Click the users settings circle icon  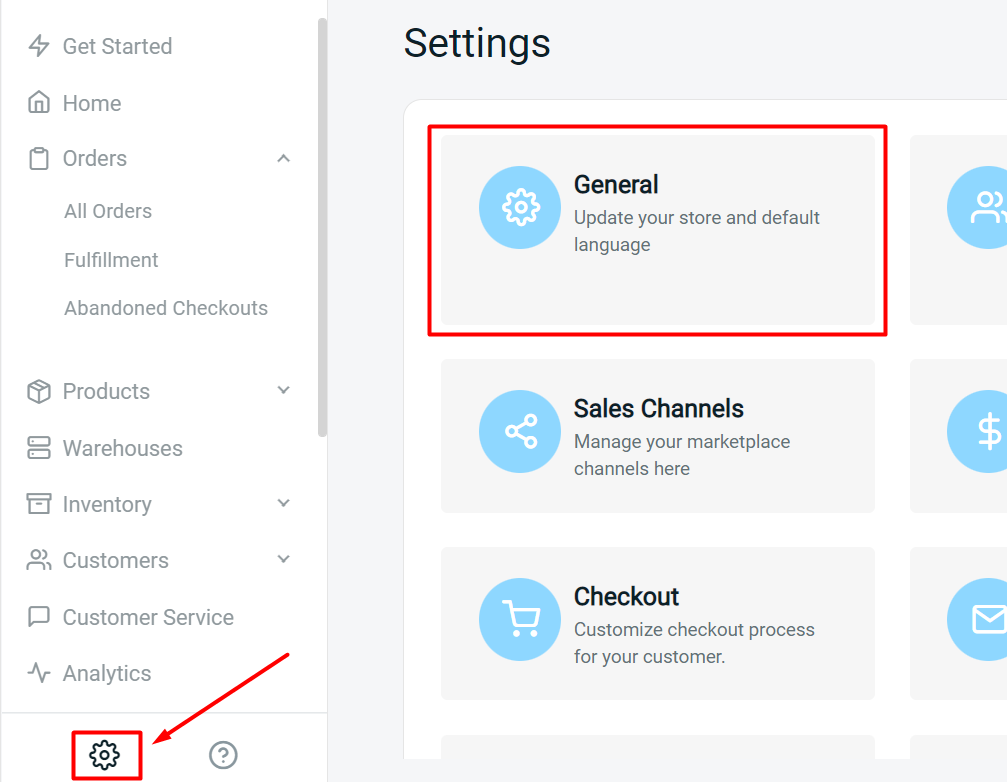987,208
